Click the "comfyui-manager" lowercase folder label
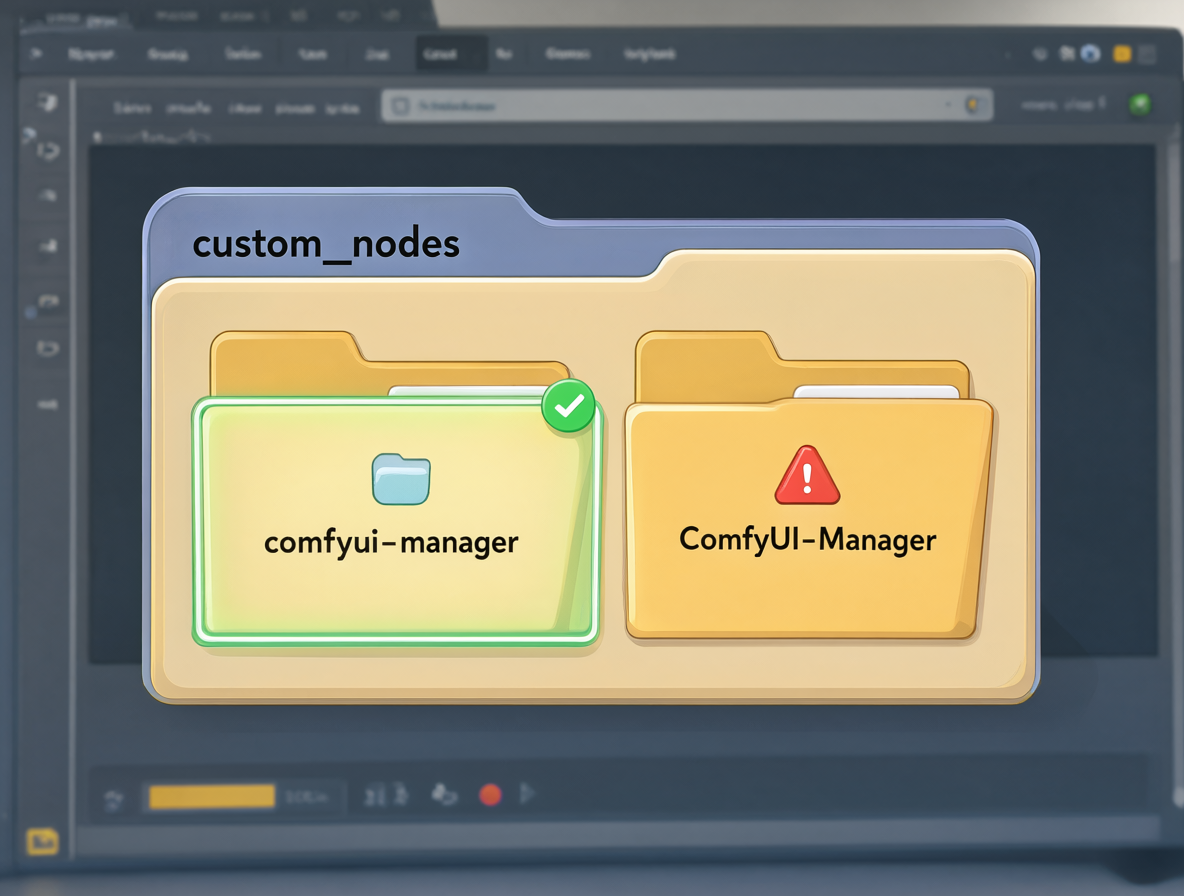The image size is (1184, 896). 391,543
